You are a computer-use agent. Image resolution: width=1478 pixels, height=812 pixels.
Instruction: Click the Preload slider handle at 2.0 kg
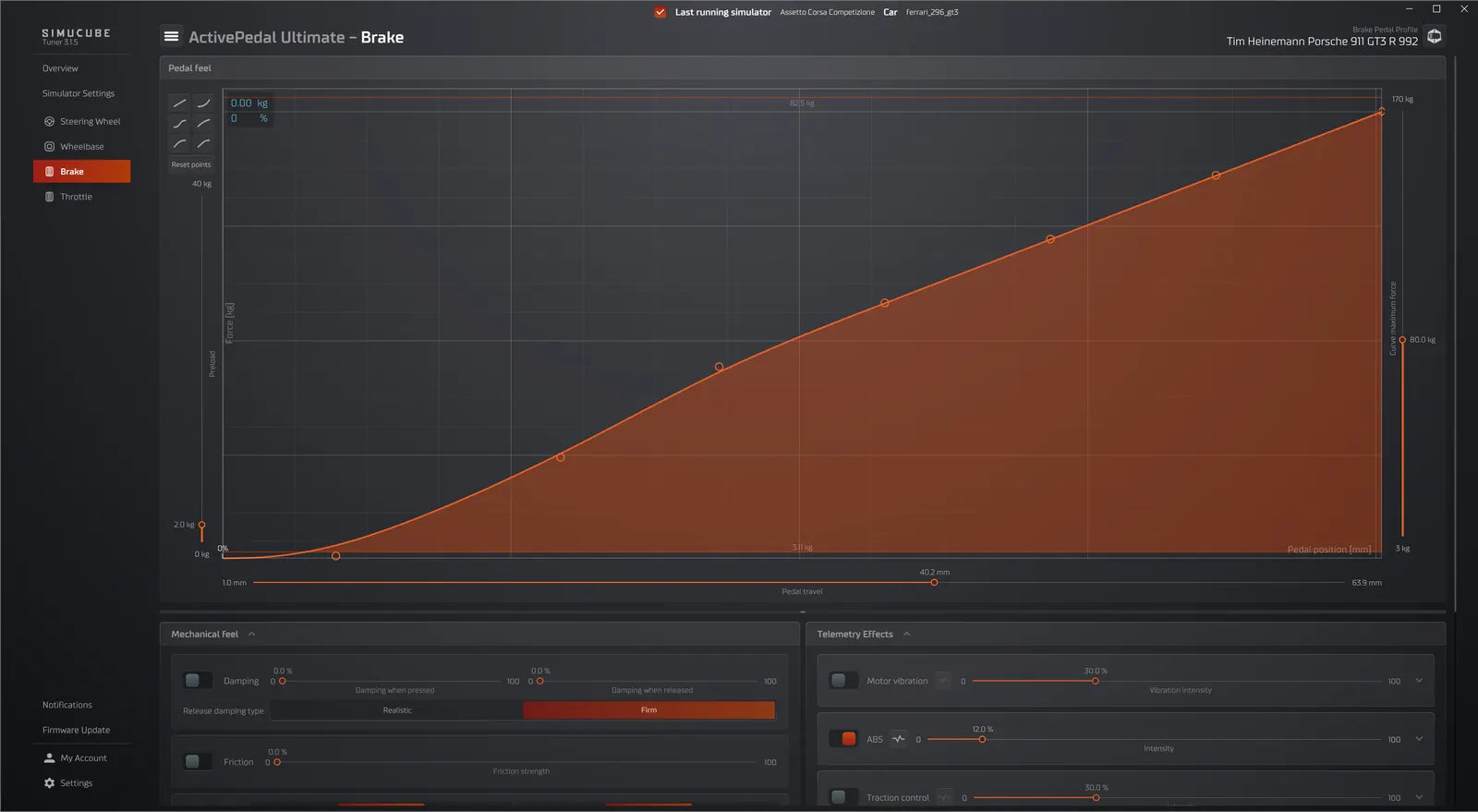pyautogui.click(x=201, y=525)
